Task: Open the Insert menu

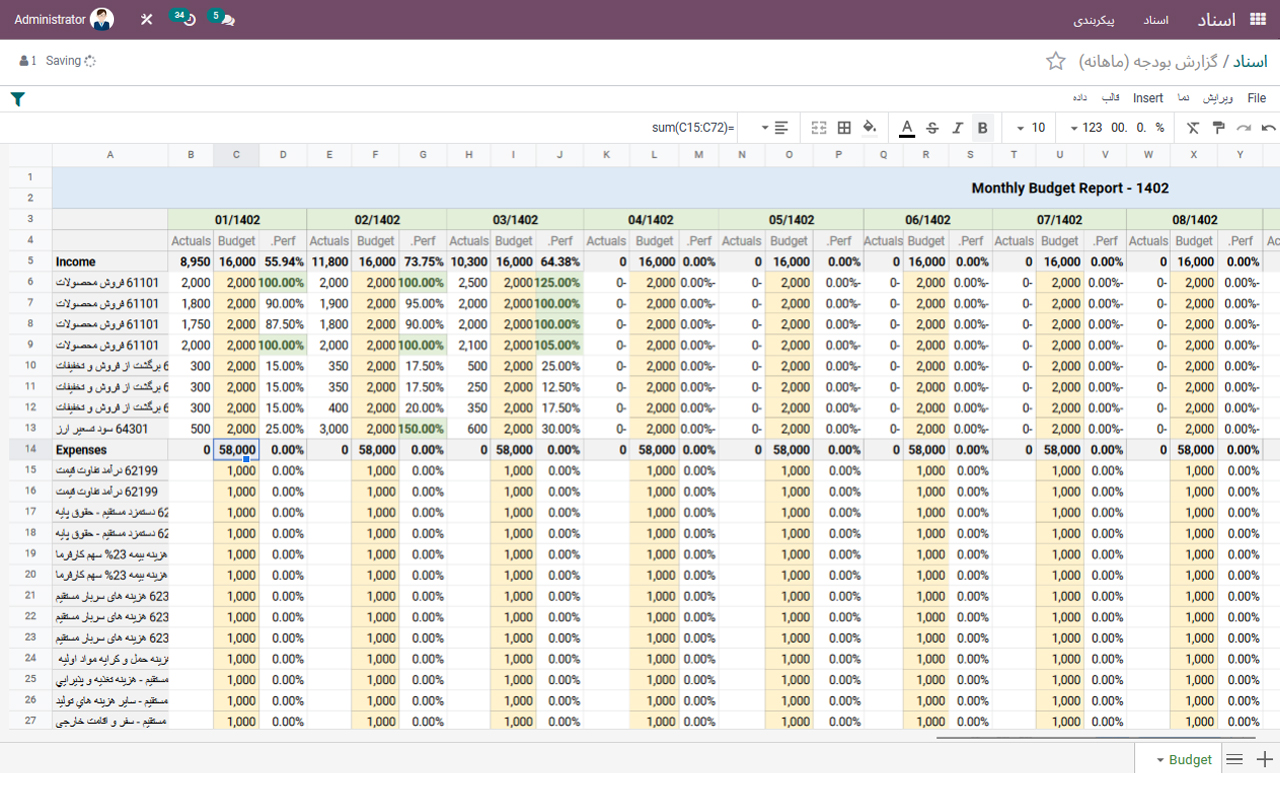Action: tap(1148, 98)
